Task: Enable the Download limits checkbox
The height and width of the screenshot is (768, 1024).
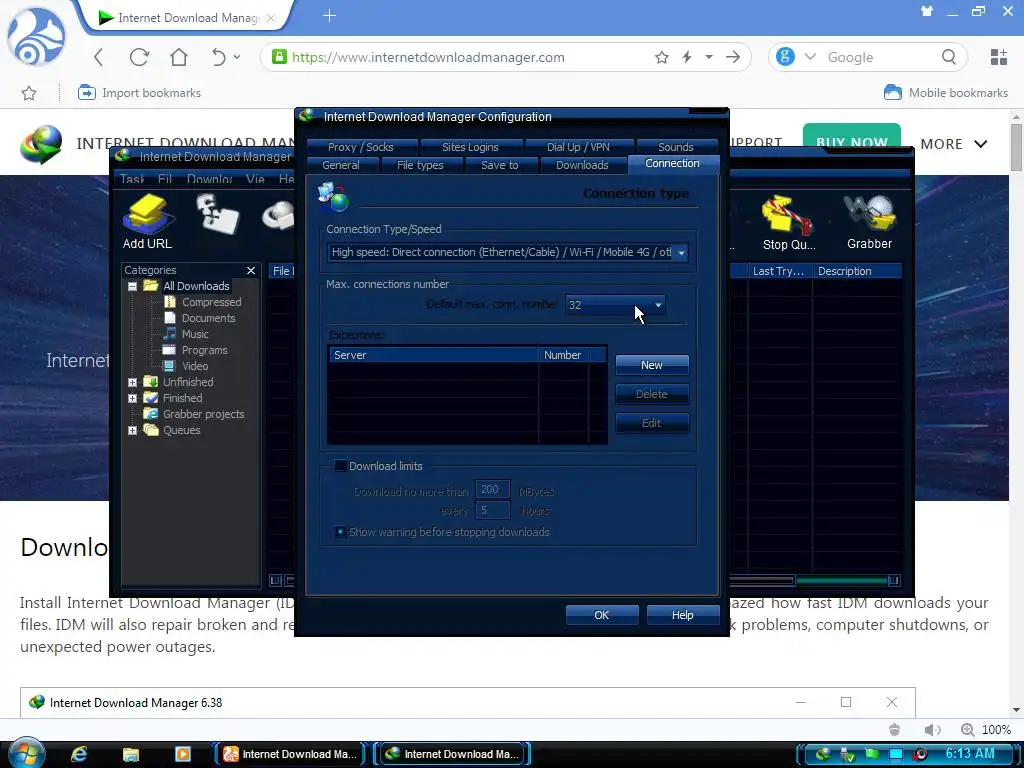Action: pos(340,466)
